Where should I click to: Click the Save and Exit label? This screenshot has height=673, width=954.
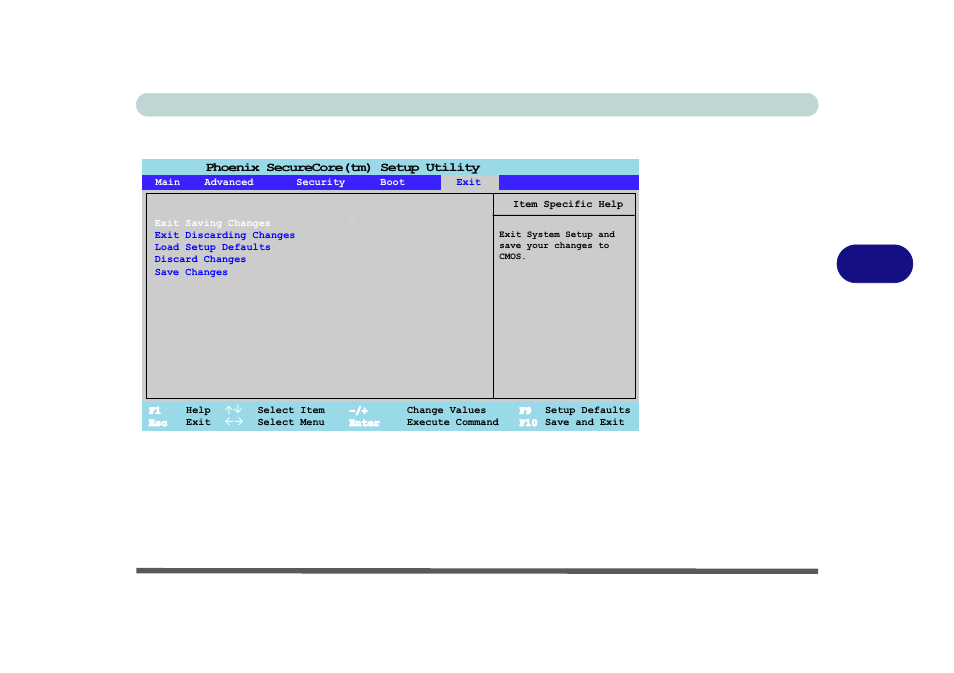tap(585, 423)
